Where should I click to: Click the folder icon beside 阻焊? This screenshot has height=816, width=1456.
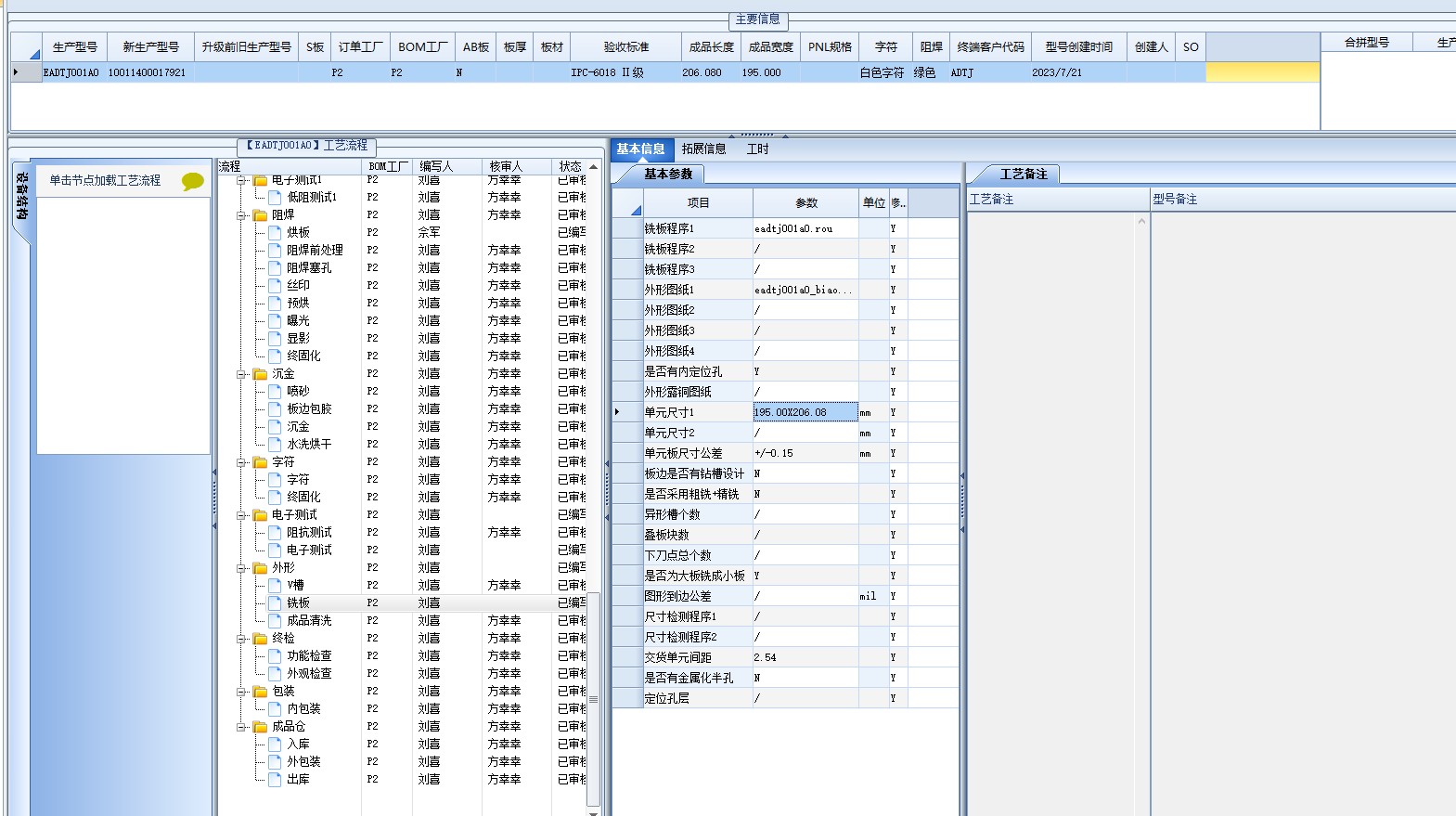[261, 215]
